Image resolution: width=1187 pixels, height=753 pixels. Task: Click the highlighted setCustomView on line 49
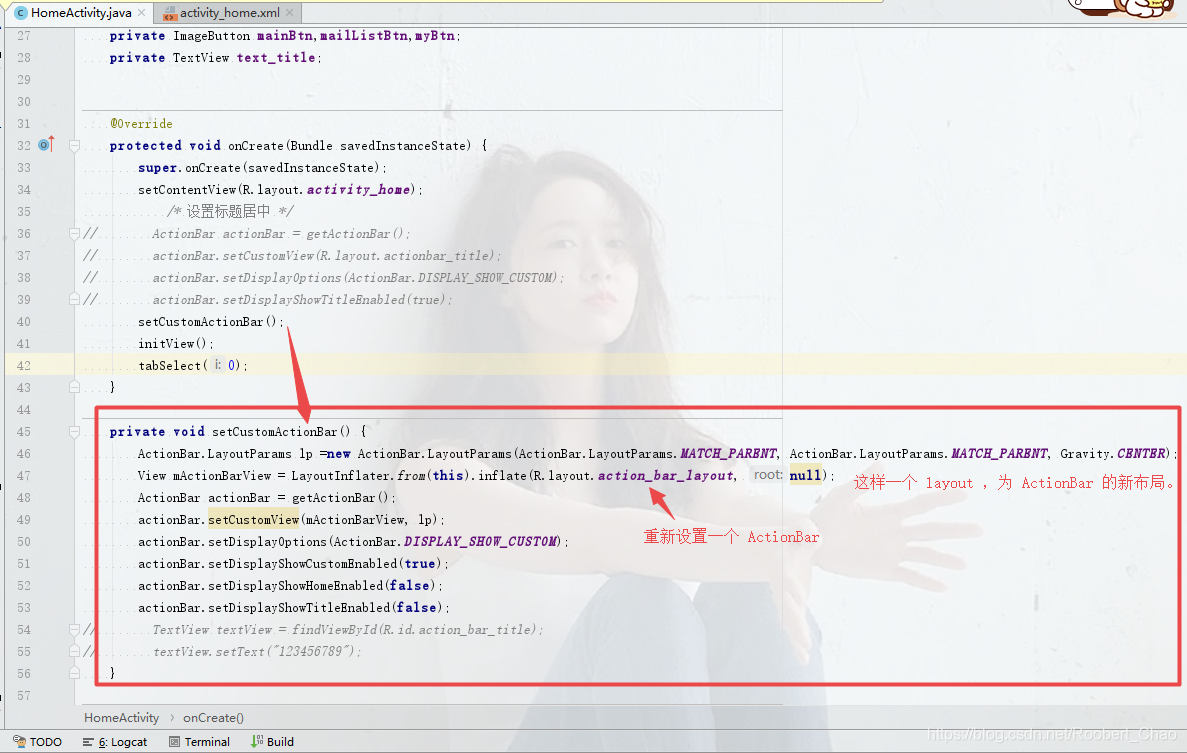[x=254, y=519]
